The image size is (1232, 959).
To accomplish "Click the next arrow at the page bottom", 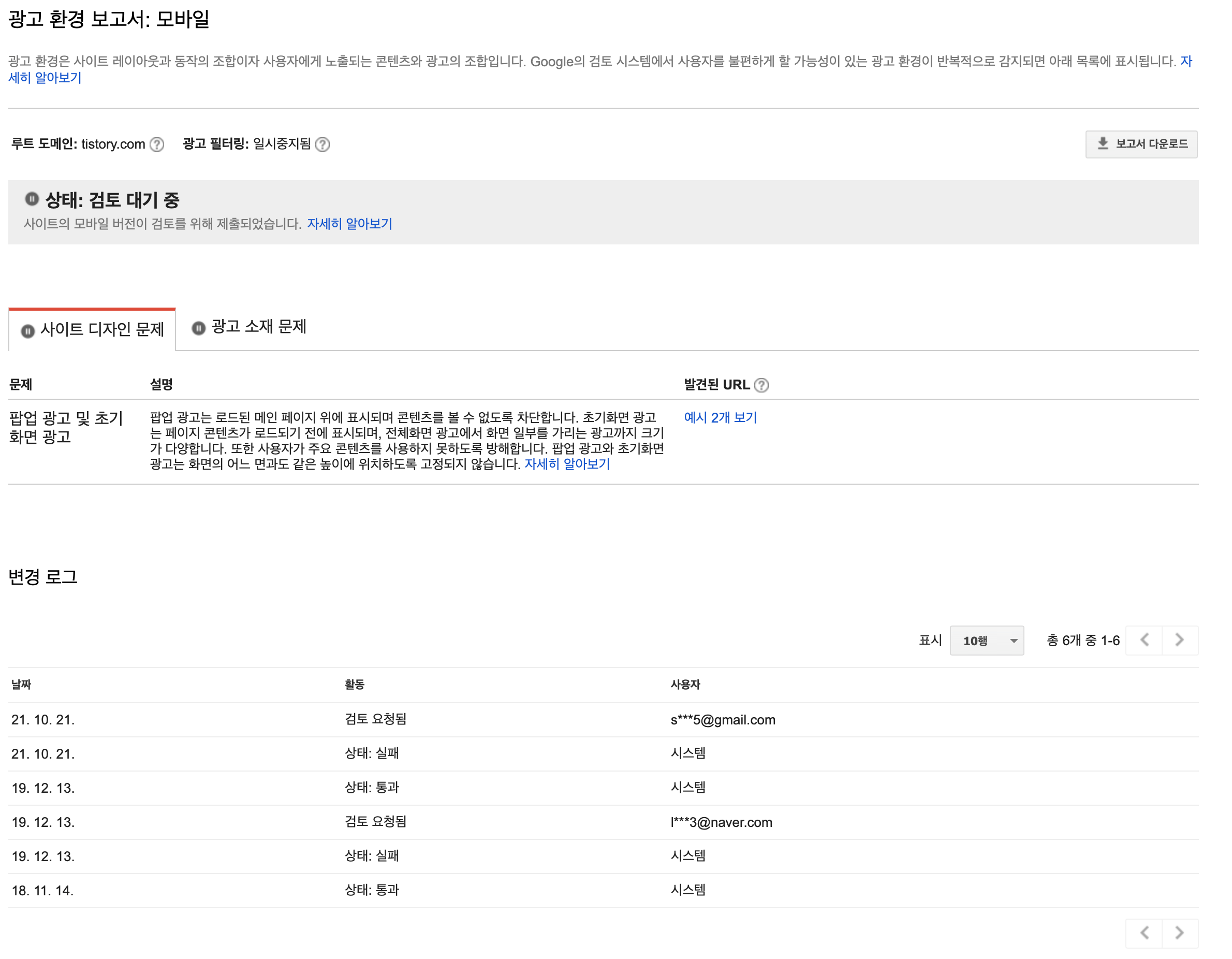I will (1178, 933).
